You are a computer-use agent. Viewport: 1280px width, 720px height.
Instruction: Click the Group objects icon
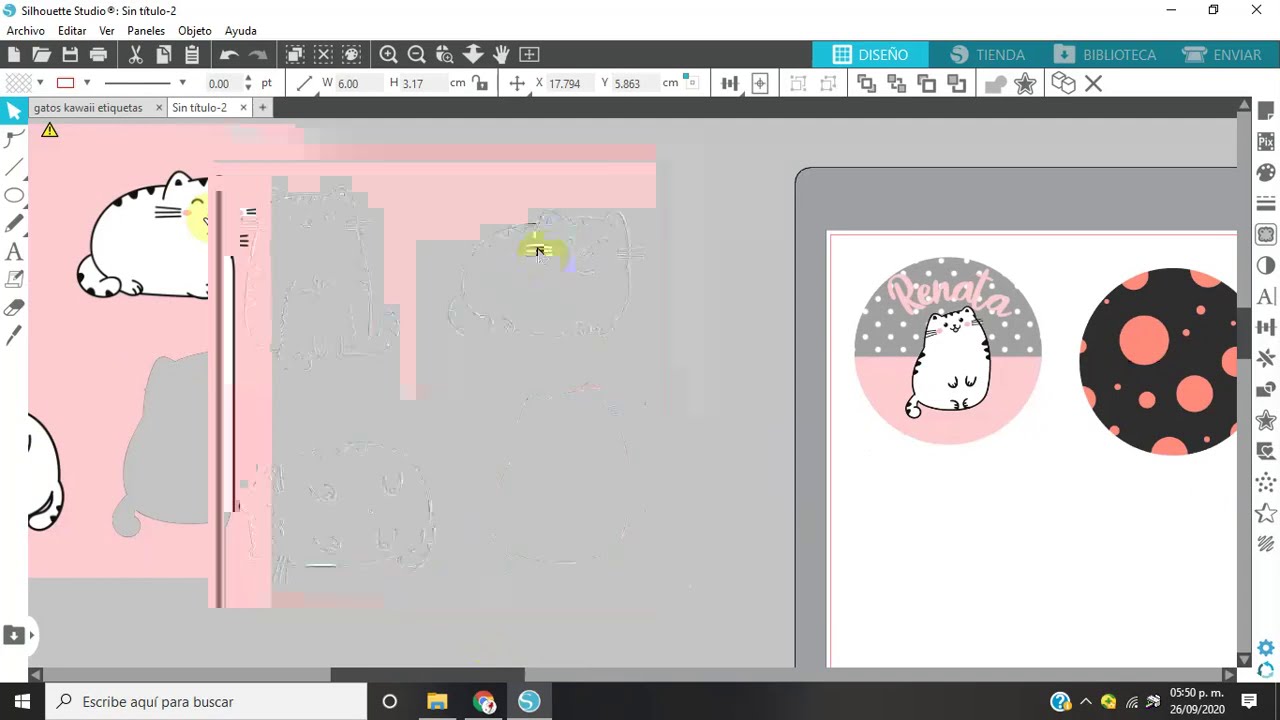(x=798, y=84)
